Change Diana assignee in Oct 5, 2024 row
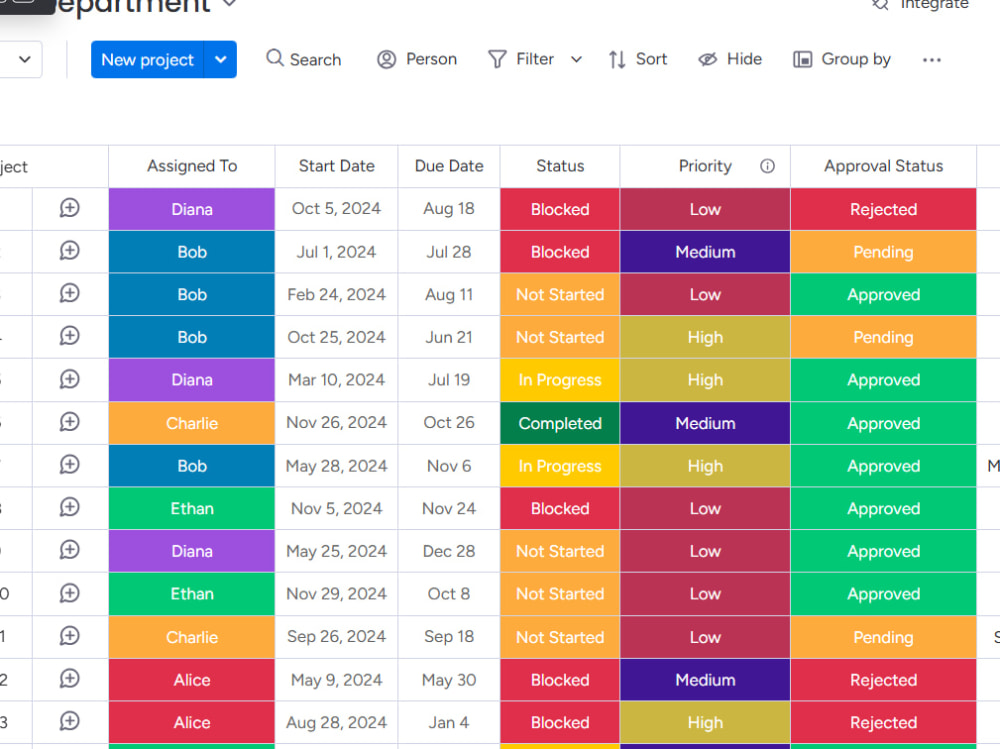The image size is (1000, 749). click(x=192, y=209)
